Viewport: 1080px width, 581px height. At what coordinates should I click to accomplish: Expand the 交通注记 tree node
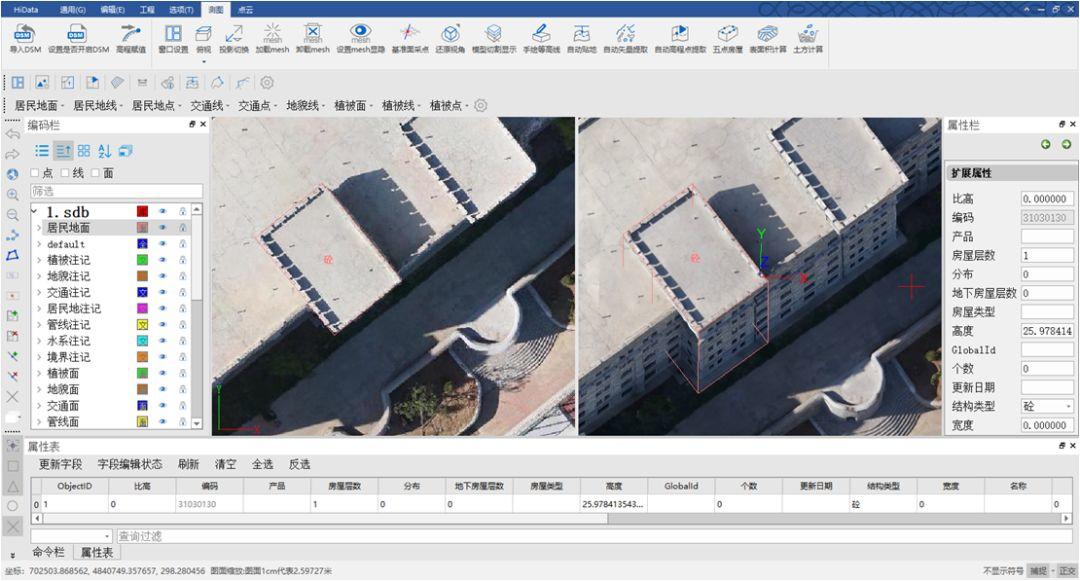[x=39, y=293]
